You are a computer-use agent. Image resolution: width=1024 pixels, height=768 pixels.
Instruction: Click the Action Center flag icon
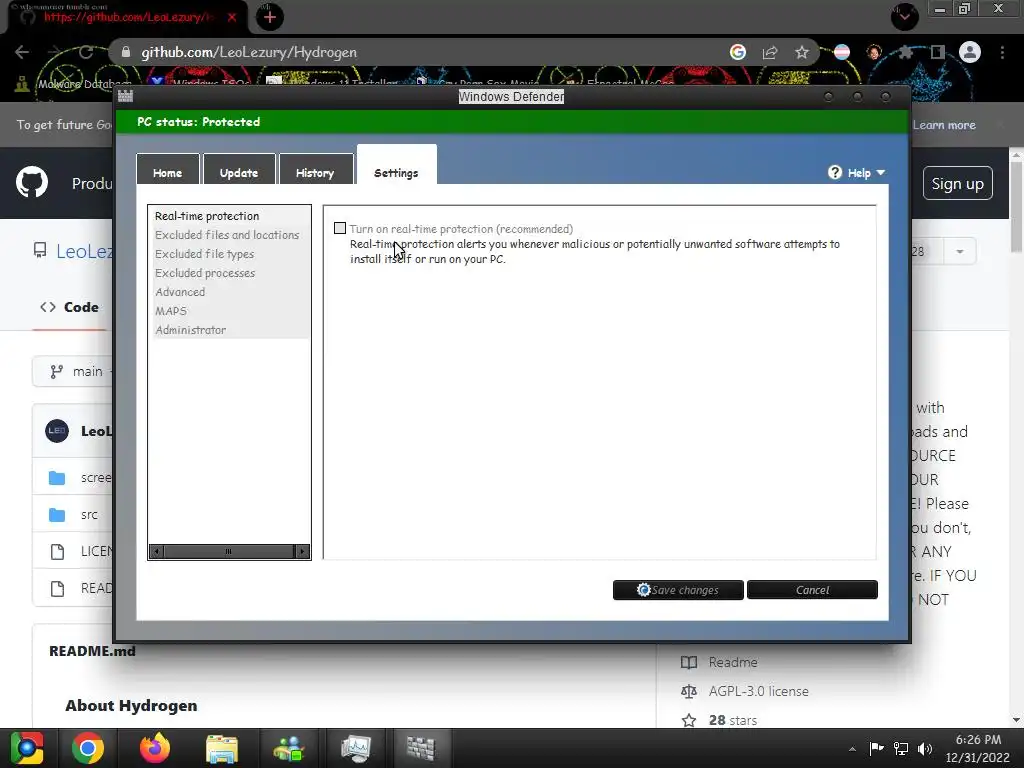(876, 748)
